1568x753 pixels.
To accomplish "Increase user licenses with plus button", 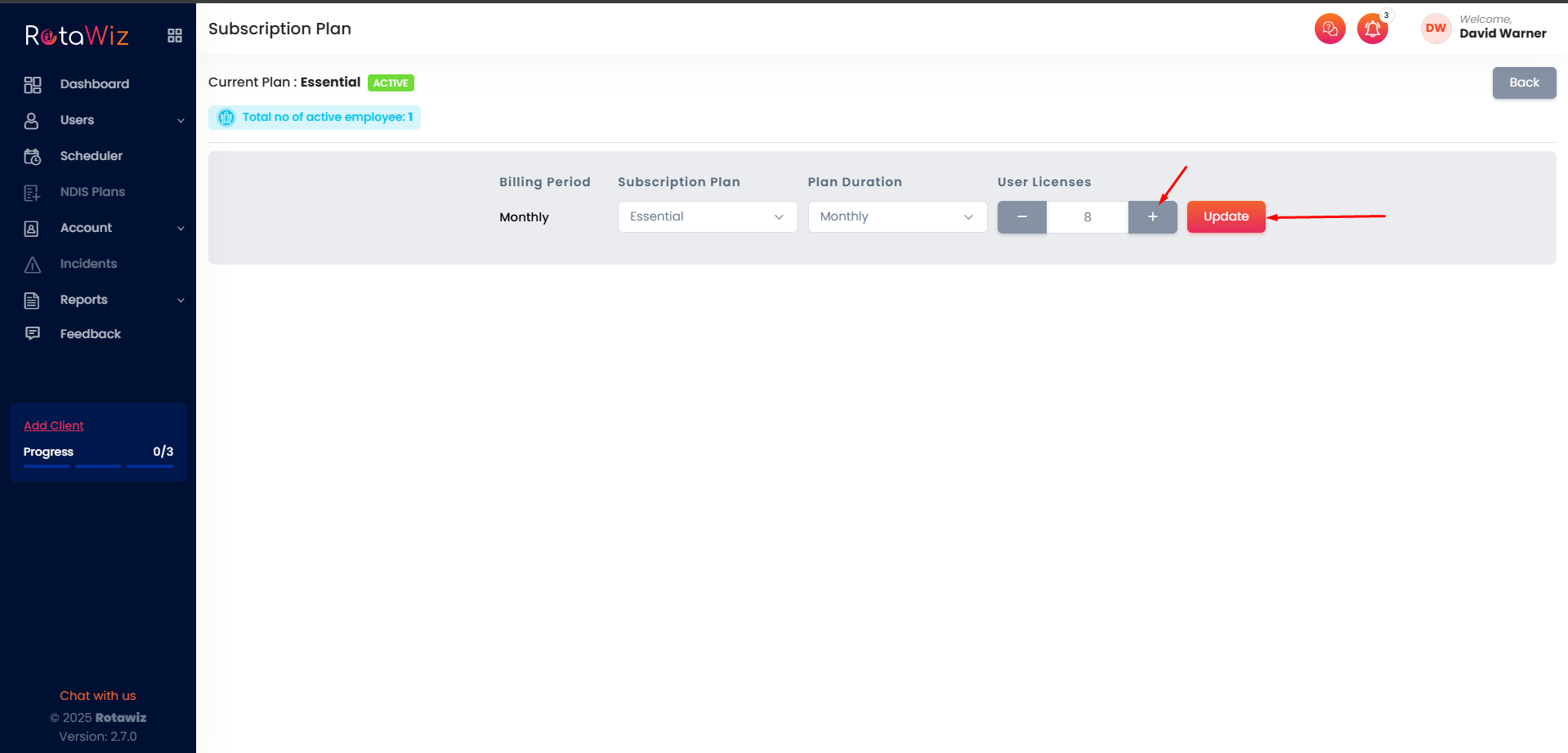I will (x=1152, y=217).
